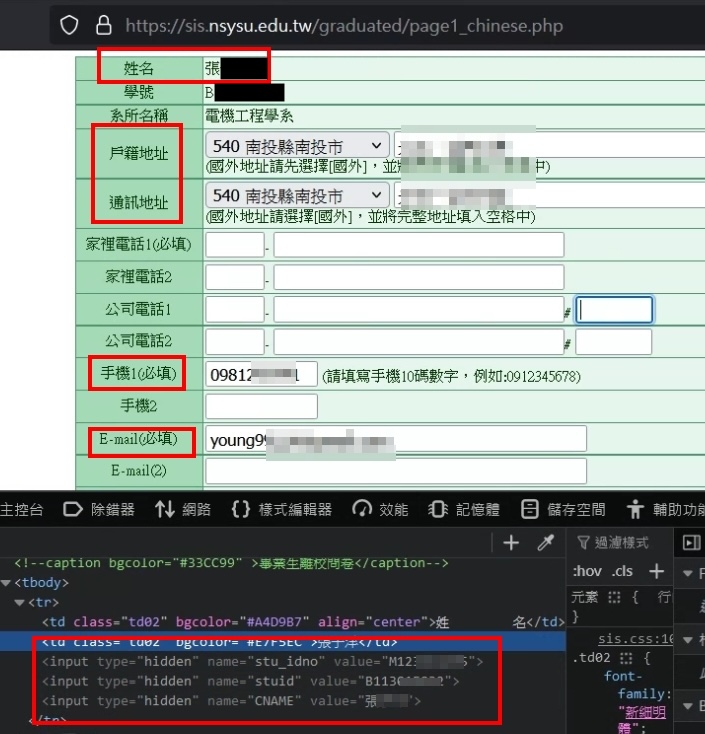Open the Network (網路) tab
705x734 pixels.
(183, 509)
